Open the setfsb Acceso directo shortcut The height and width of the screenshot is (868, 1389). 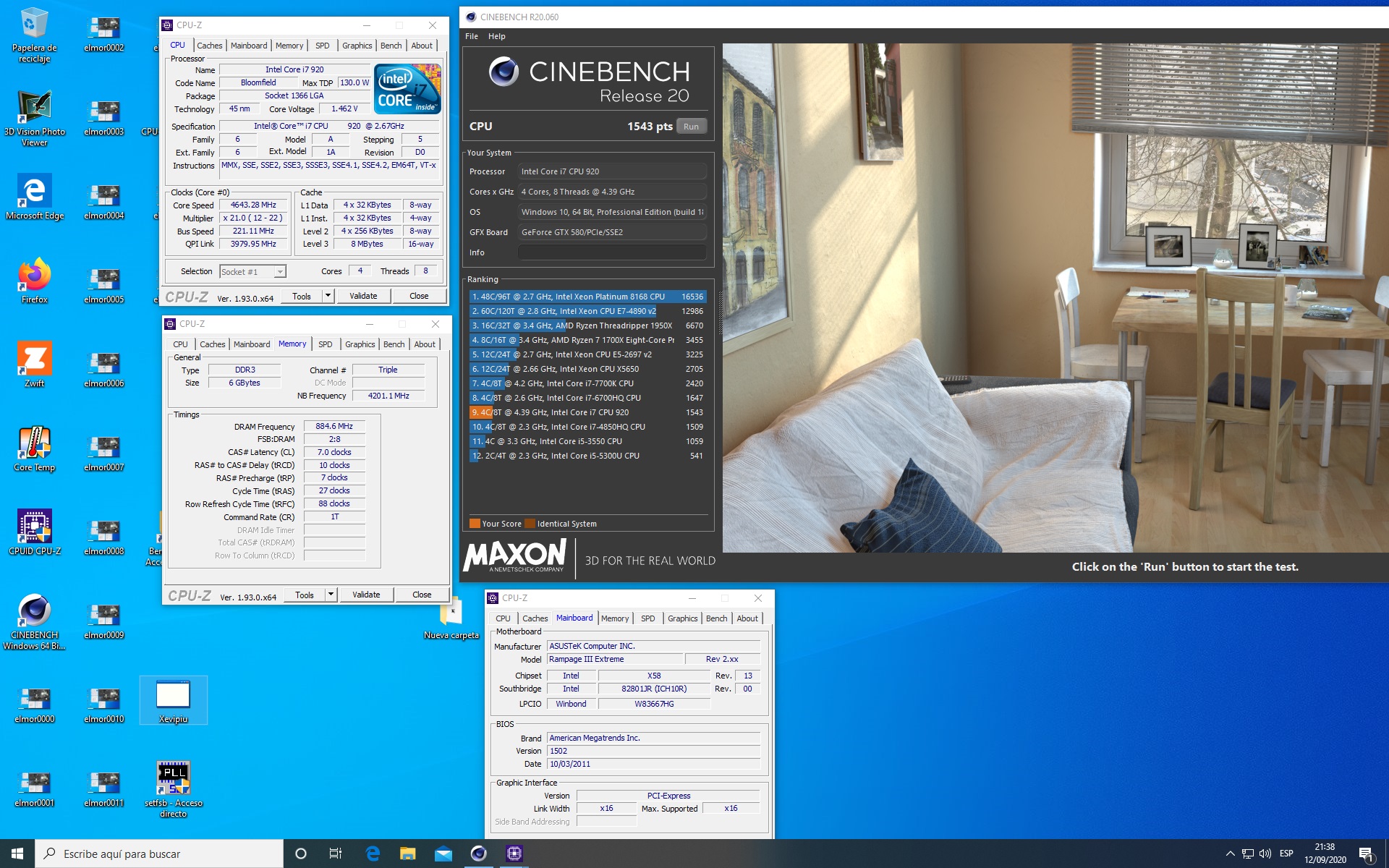173,789
